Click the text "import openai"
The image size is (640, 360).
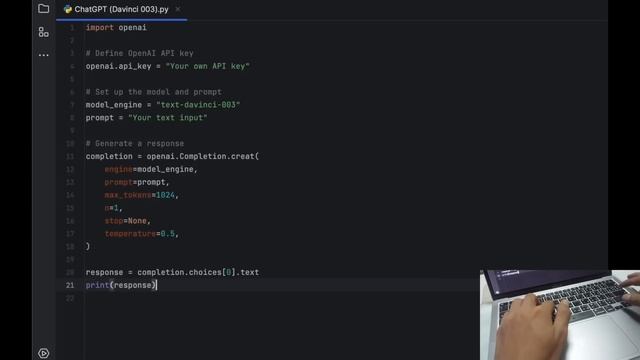pyautogui.click(x=116, y=27)
